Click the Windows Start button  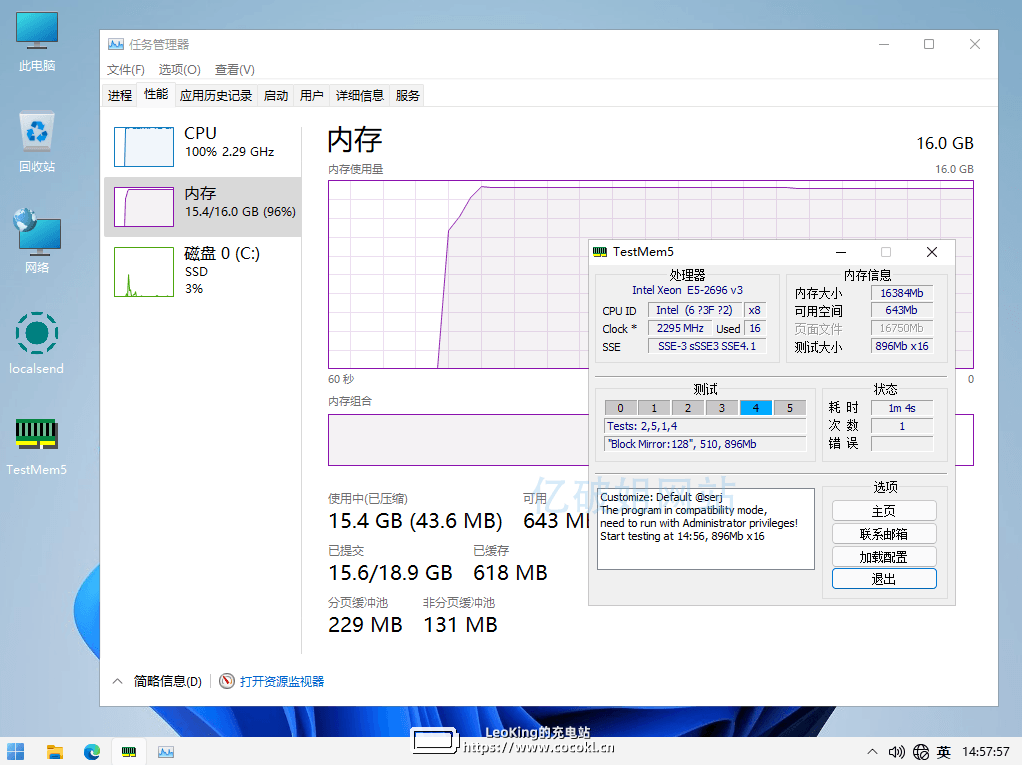[x=16, y=751]
